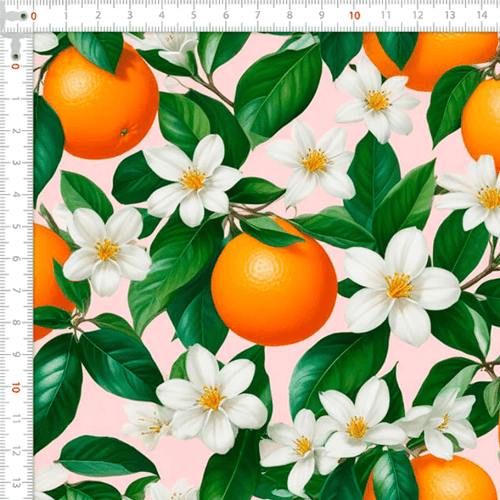The height and width of the screenshot is (500, 500).
Task: Click the red 0 on the vertical ruler
Action: (15, 67)
